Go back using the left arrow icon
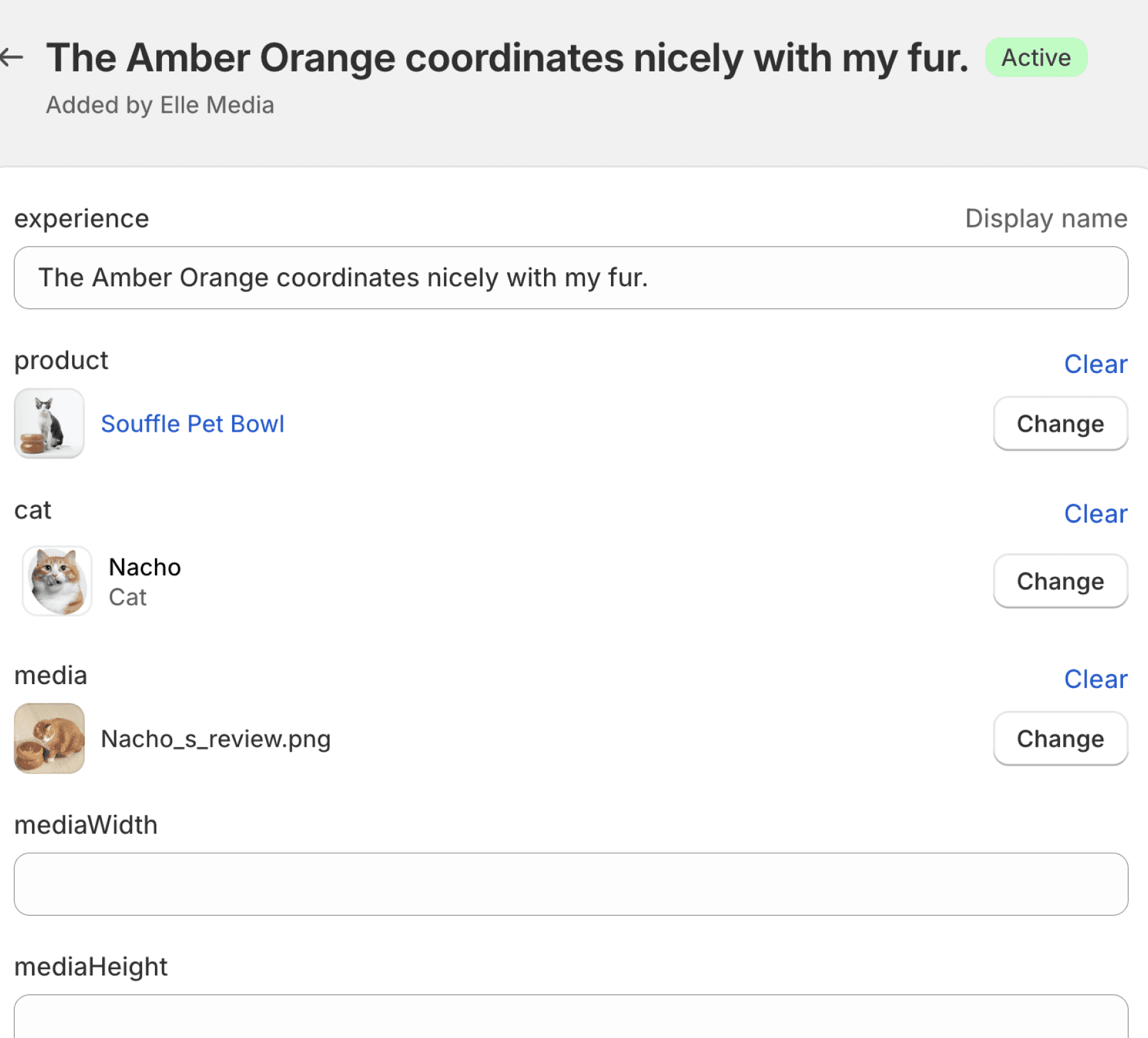Screen dimensions: 1148x1038 (11, 57)
